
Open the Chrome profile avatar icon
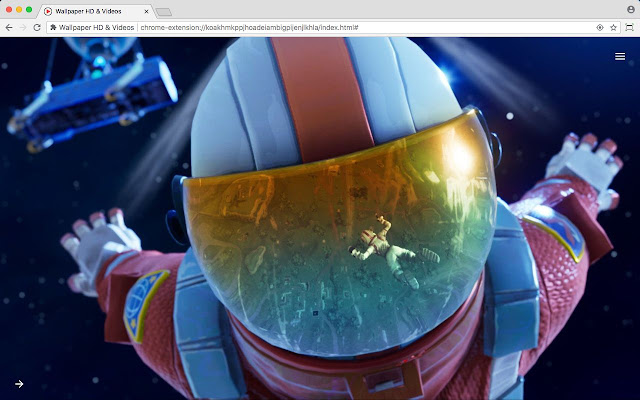pos(631,9)
